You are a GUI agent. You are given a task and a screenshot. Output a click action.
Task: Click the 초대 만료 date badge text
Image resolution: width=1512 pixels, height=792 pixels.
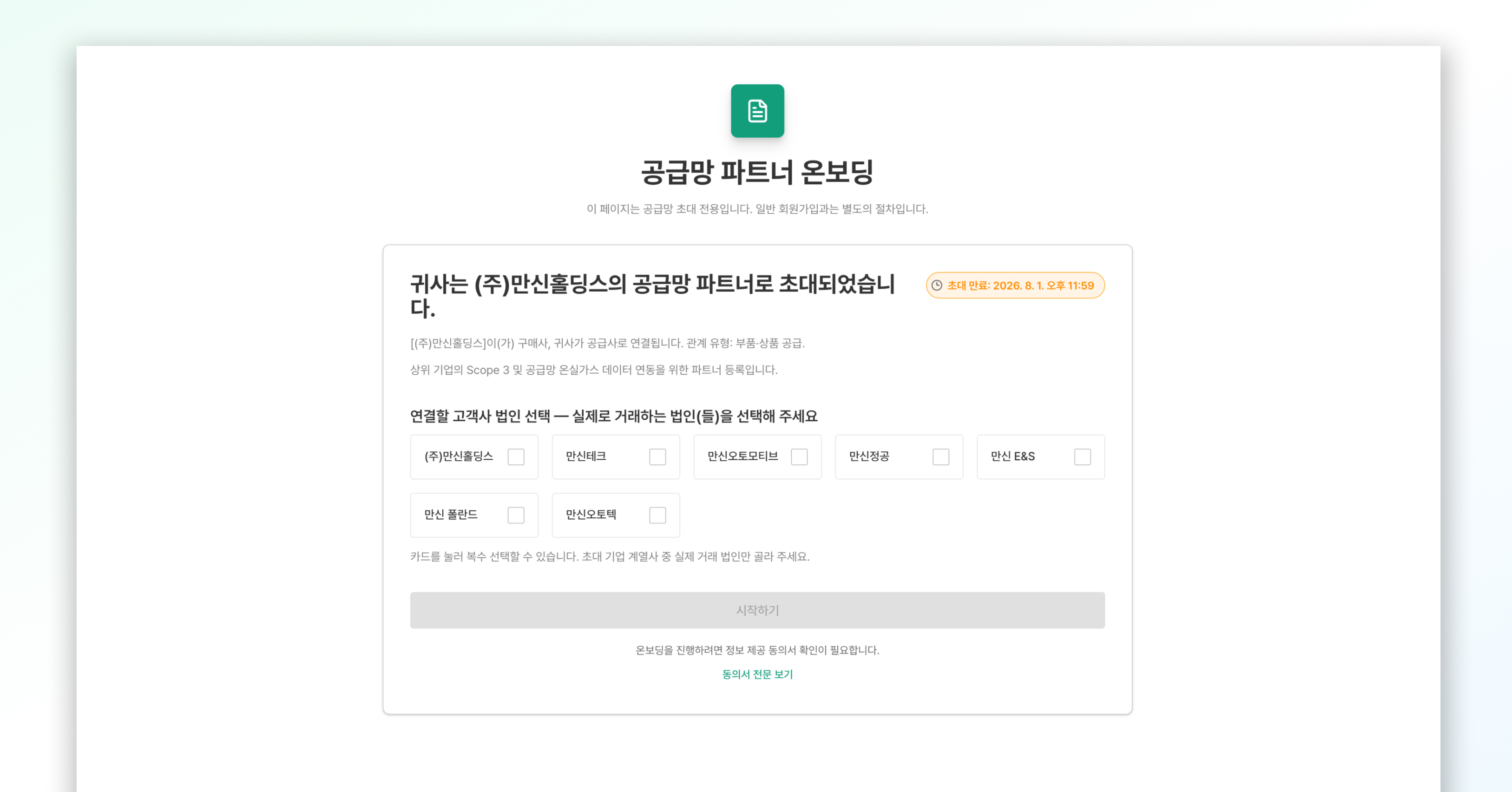pos(1021,285)
